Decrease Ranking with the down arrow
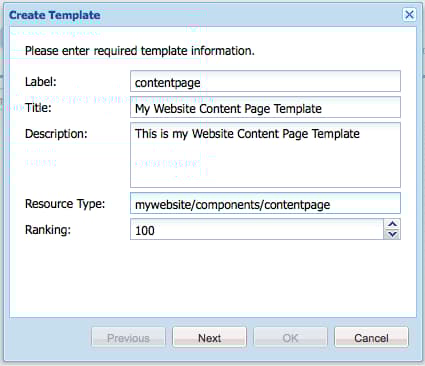425x366 pixels. pos(392,234)
